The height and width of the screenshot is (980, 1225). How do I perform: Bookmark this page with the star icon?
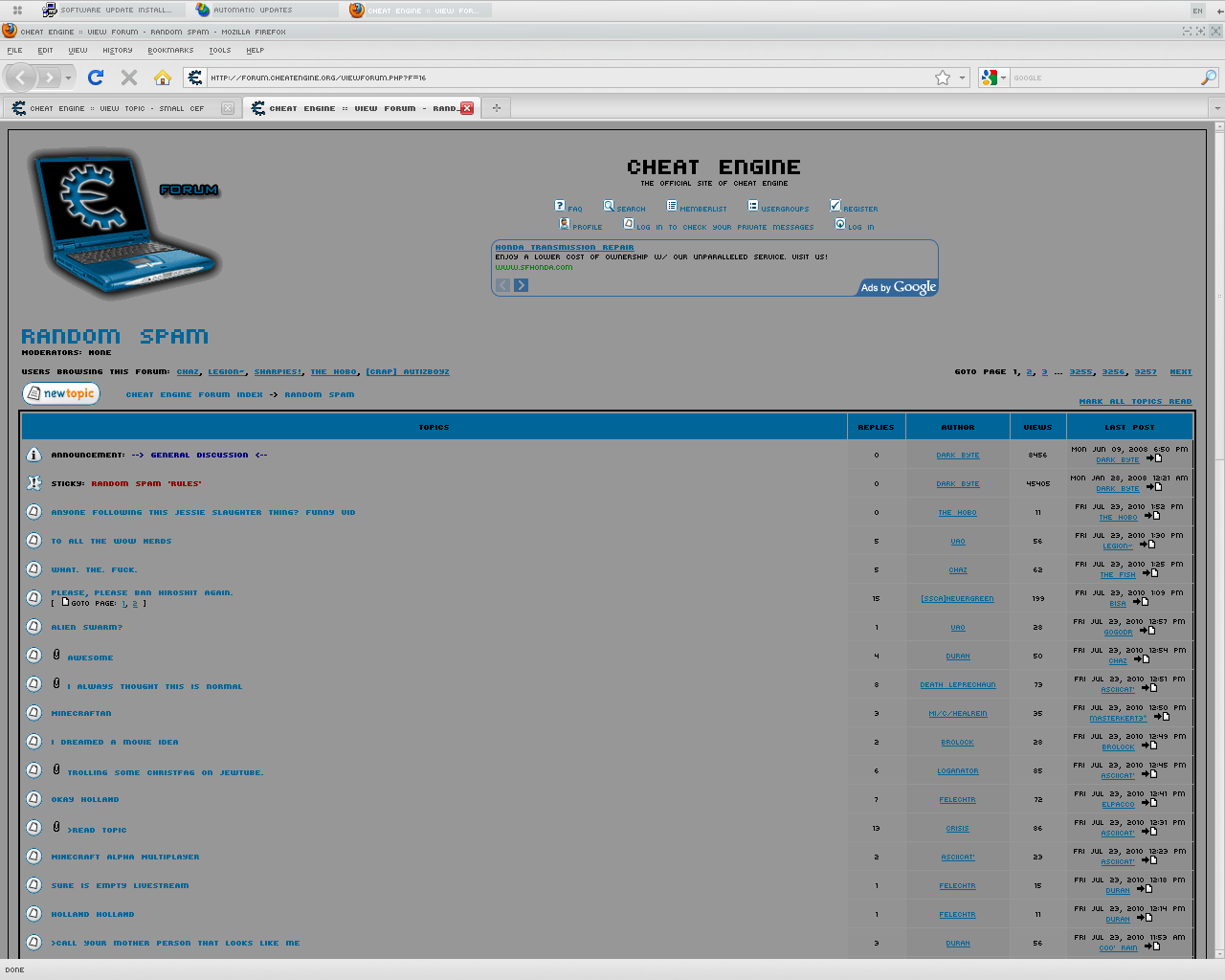[x=943, y=78]
